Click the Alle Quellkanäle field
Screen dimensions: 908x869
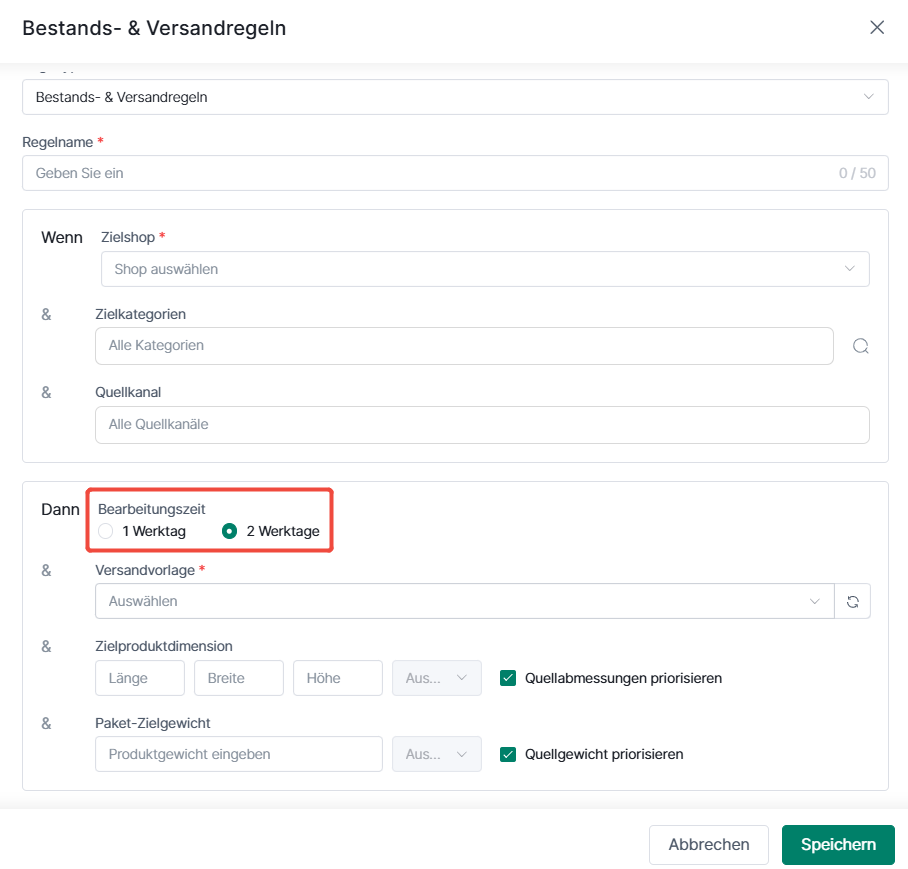[x=482, y=425]
